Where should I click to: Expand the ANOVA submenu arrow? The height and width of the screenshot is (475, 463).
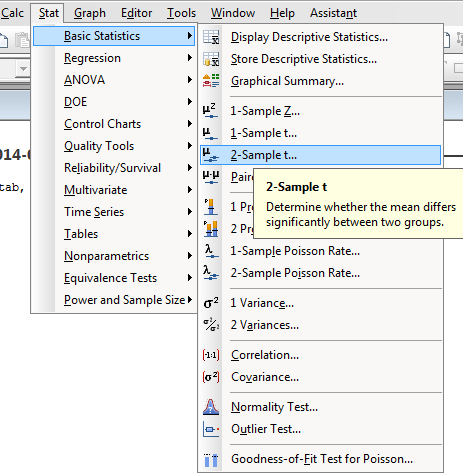[x=190, y=80]
